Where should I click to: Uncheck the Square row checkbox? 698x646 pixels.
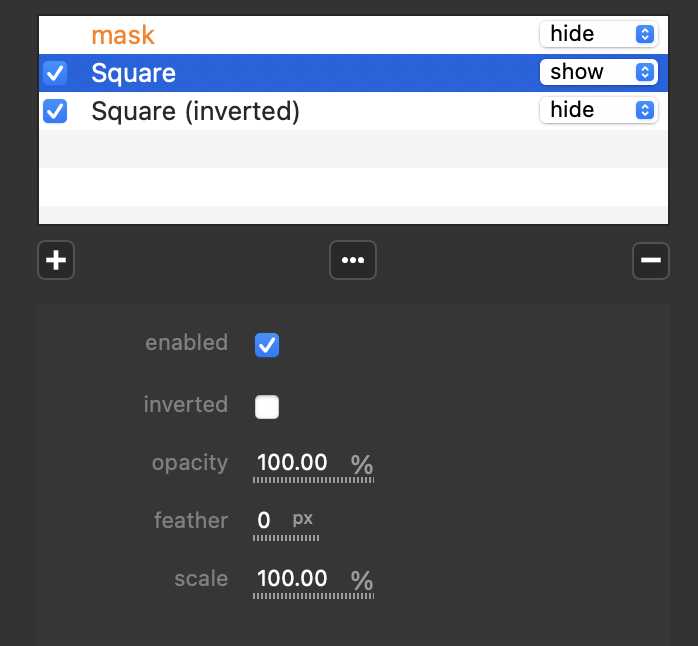coord(55,73)
